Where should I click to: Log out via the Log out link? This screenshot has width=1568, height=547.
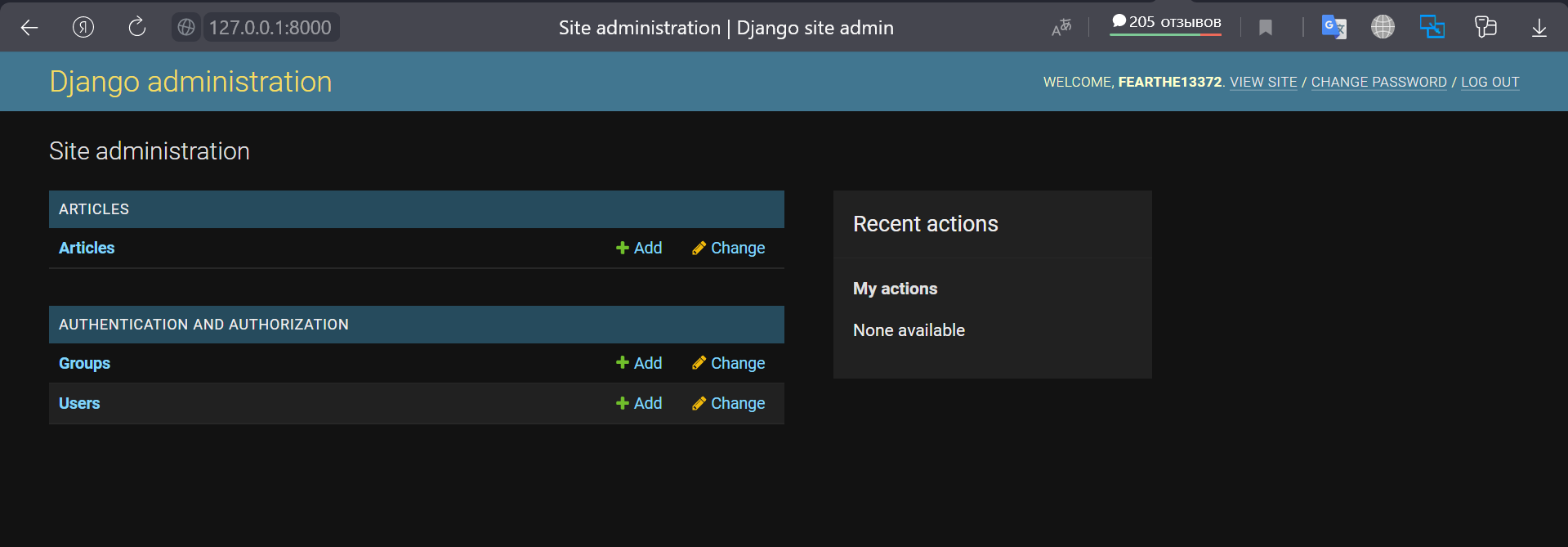tap(1490, 82)
